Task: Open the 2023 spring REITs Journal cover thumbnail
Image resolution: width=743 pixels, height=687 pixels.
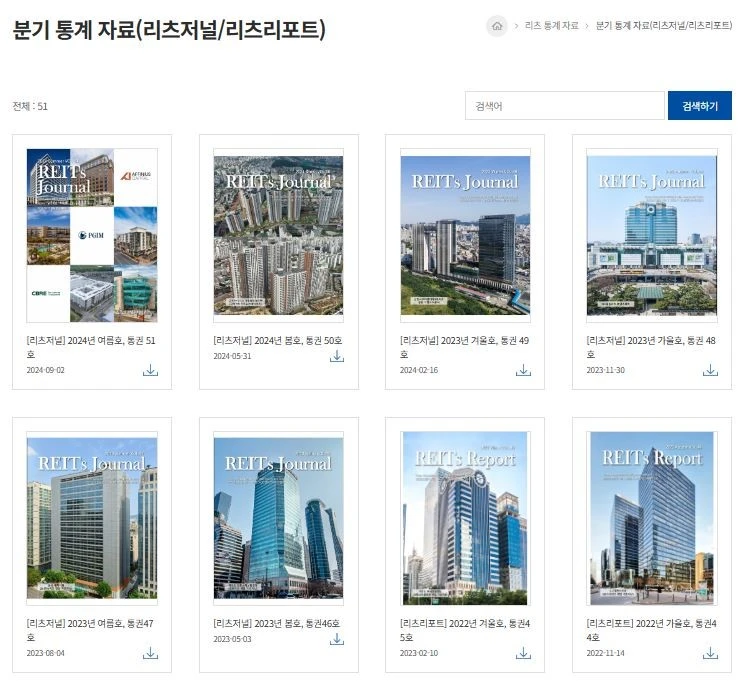Action: point(279,518)
